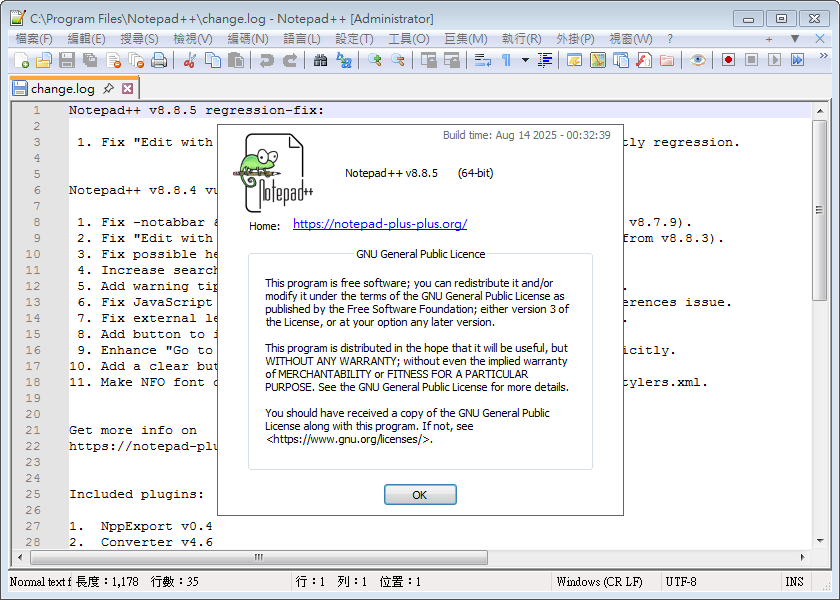This screenshot has width=840, height=600.
Task: Open the 視窗(W) menu
Action: (x=631, y=39)
